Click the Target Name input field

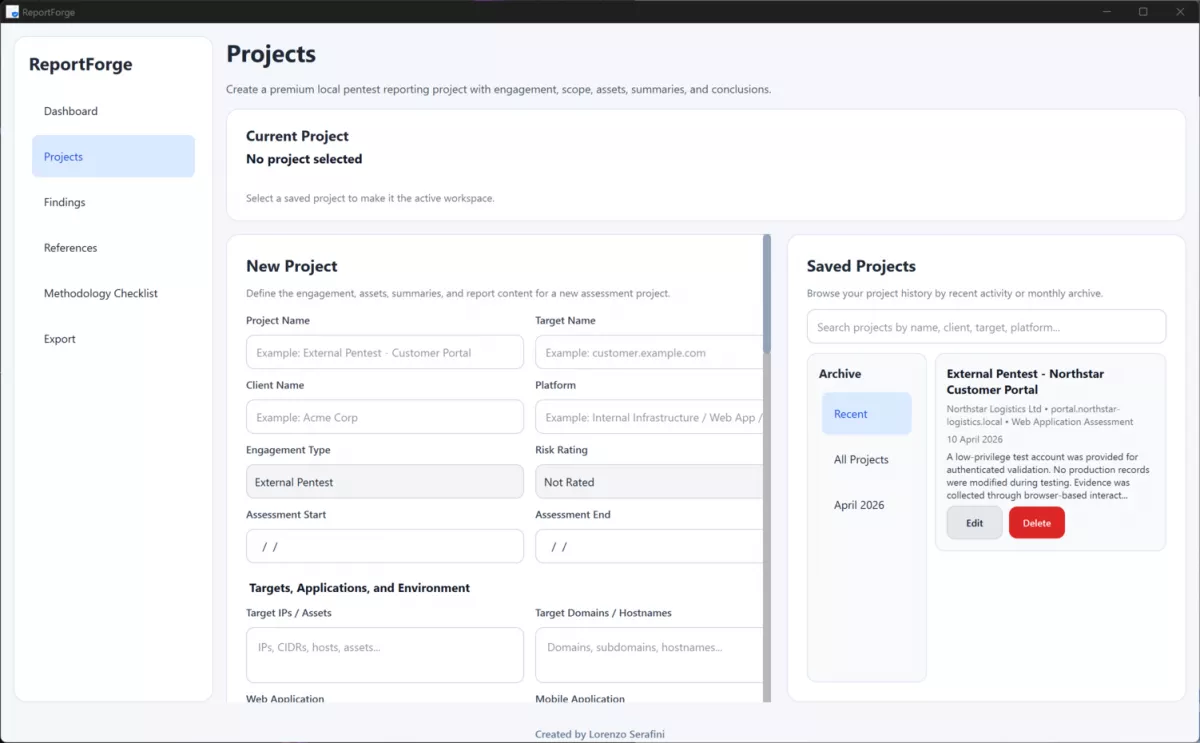pos(649,352)
